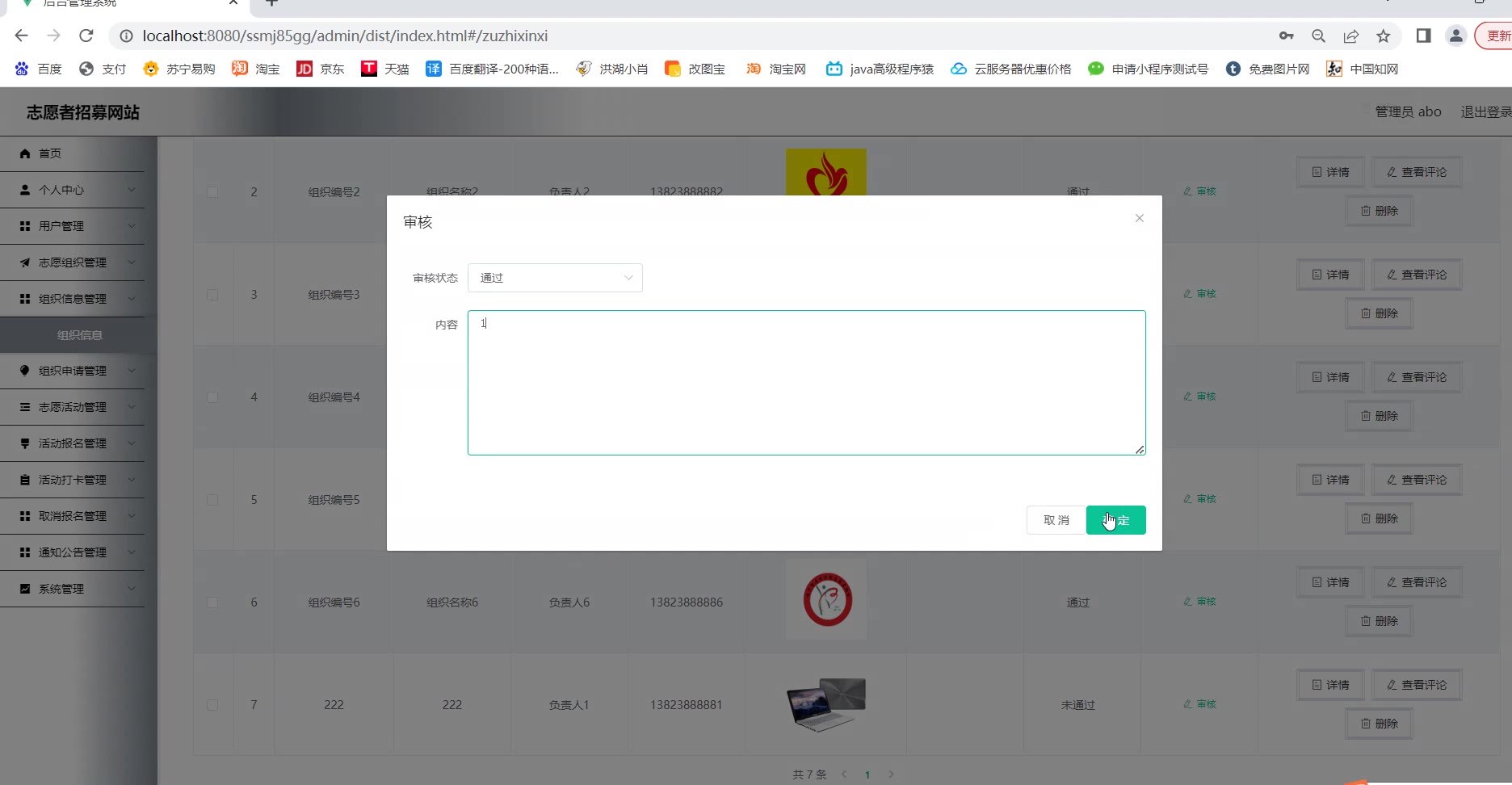Tick the checkbox for row 4

coord(212,397)
